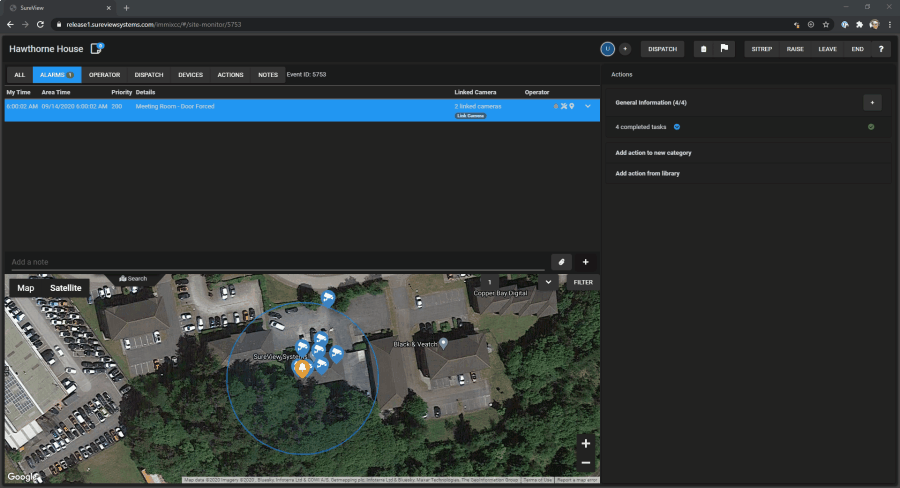Open the Chrome three-dot menu

[890, 25]
